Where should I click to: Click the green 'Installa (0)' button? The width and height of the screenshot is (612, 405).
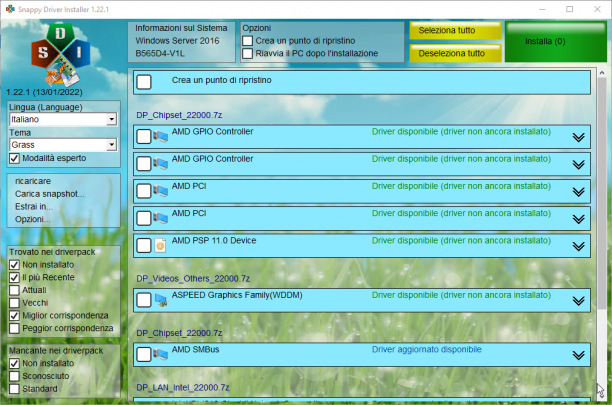click(x=556, y=42)
